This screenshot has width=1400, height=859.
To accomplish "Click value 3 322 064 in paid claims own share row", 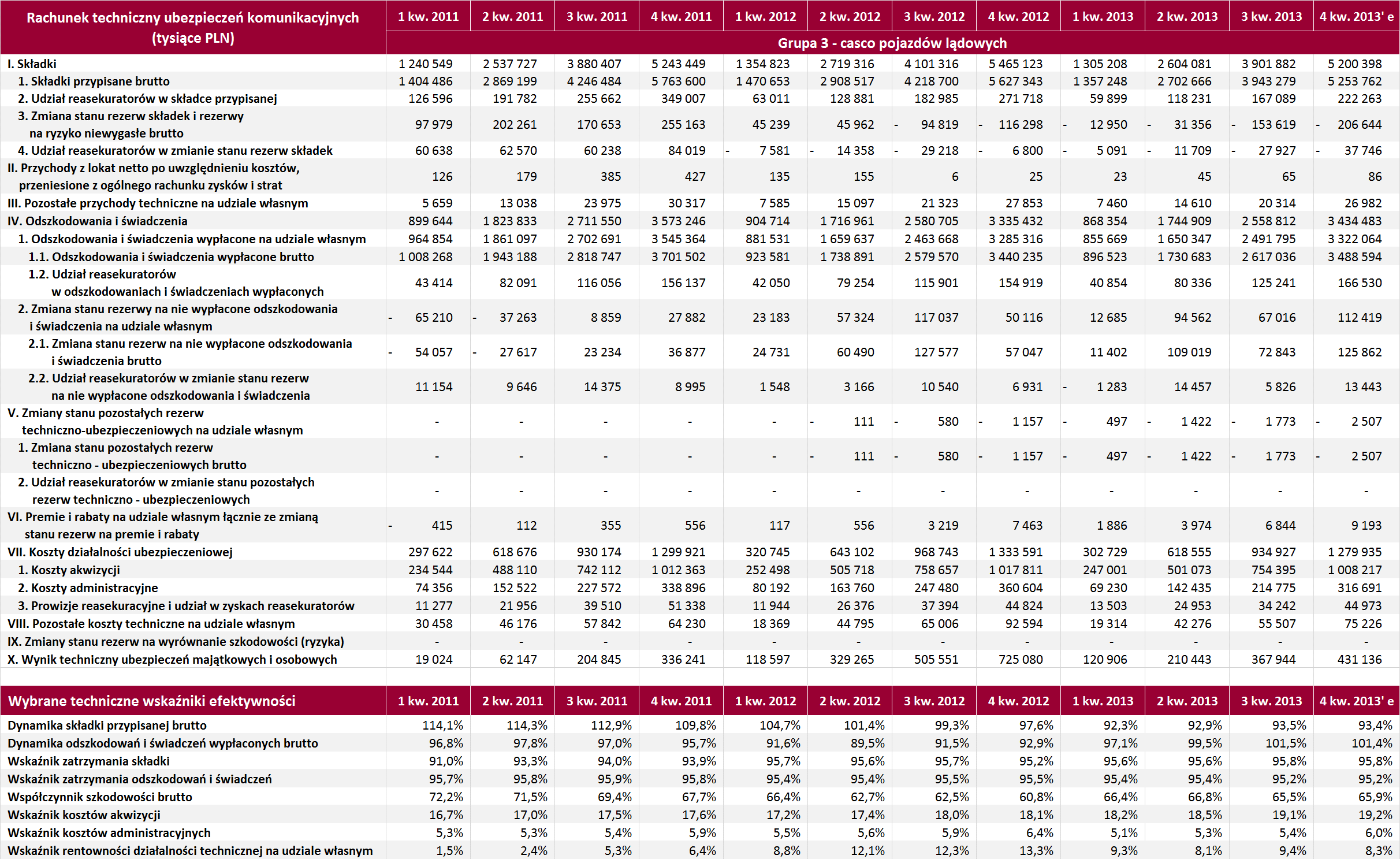I will point(1354,239).
